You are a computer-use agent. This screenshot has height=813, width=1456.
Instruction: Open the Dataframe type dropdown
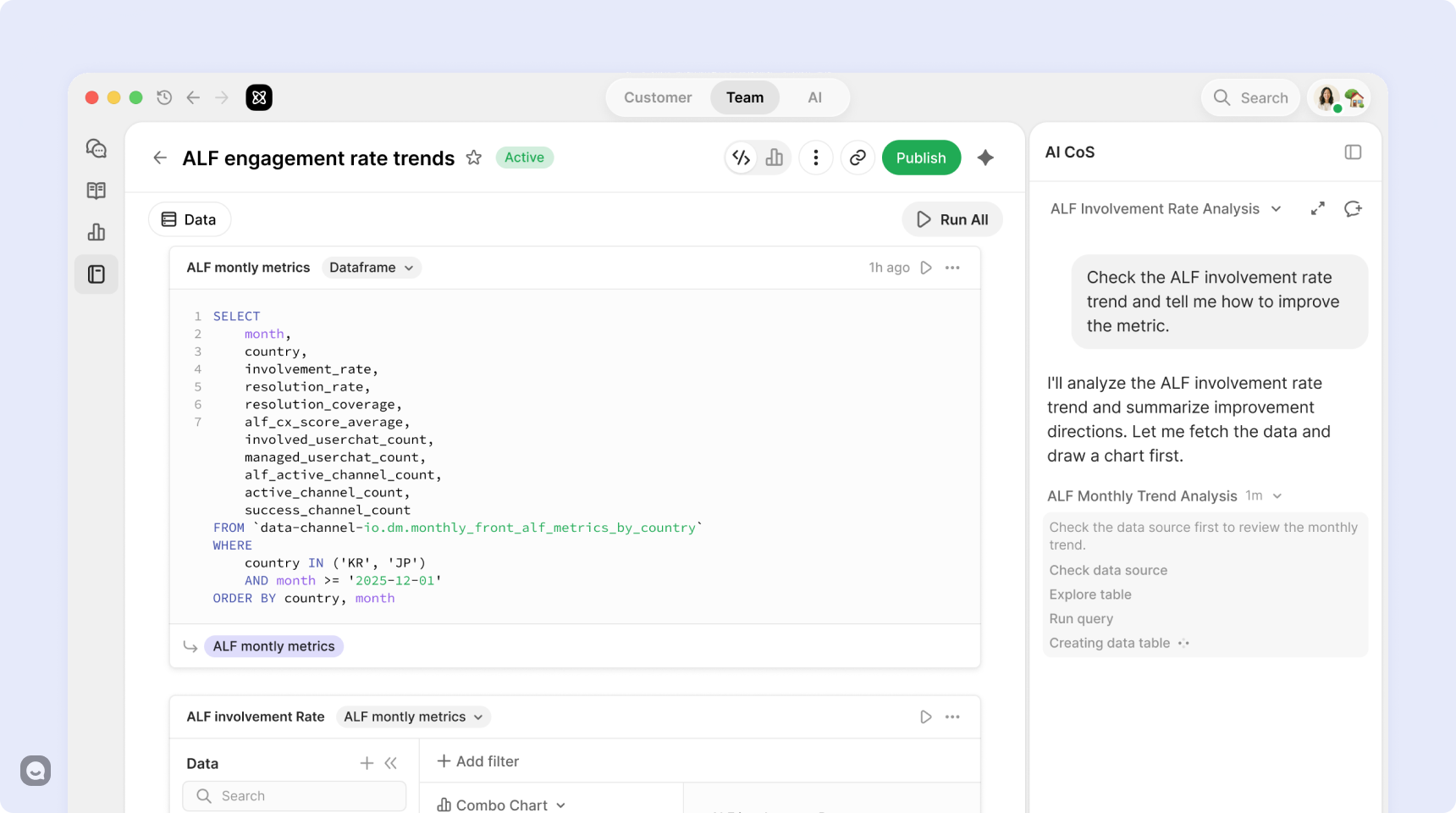[372, 268]
